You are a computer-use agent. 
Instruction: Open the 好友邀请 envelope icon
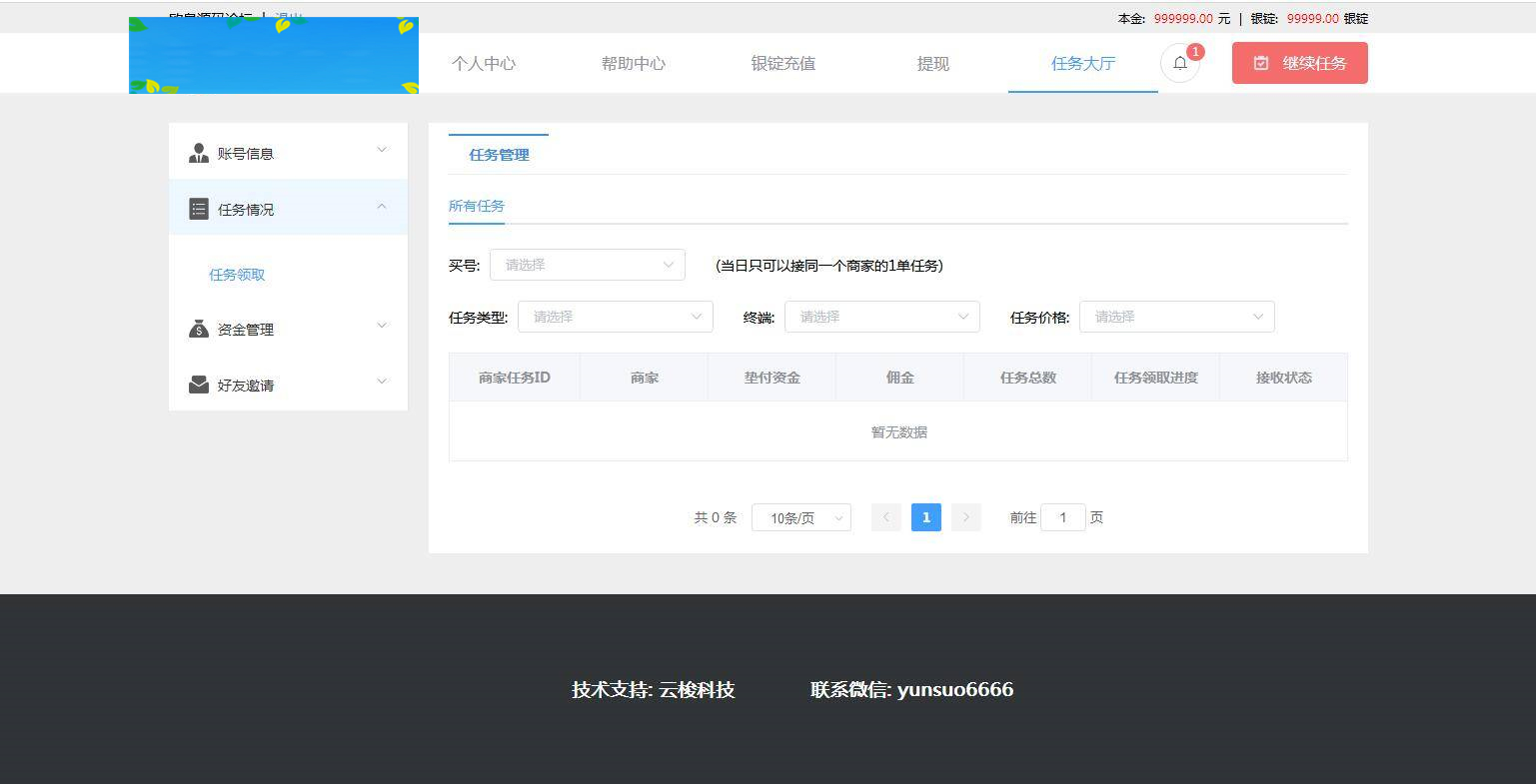pos(198,385)
